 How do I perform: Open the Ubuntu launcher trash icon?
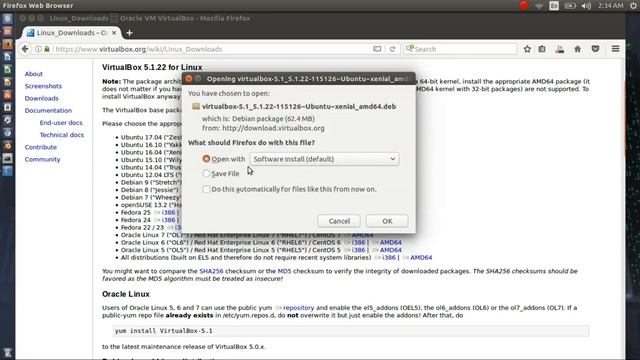(x=7, y=352)
